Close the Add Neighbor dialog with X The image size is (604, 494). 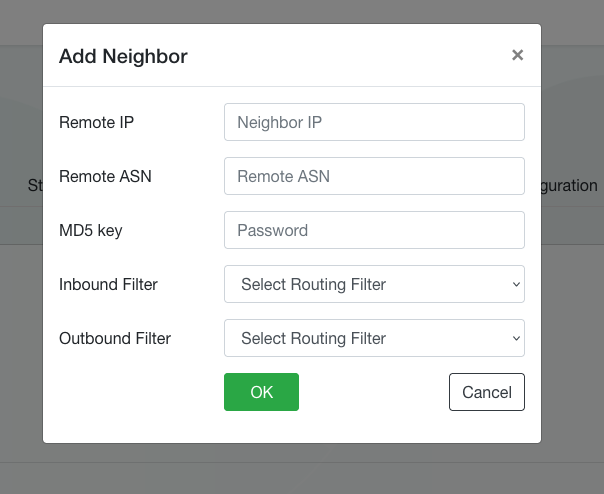pyautogui.click(x=517, y=55)
